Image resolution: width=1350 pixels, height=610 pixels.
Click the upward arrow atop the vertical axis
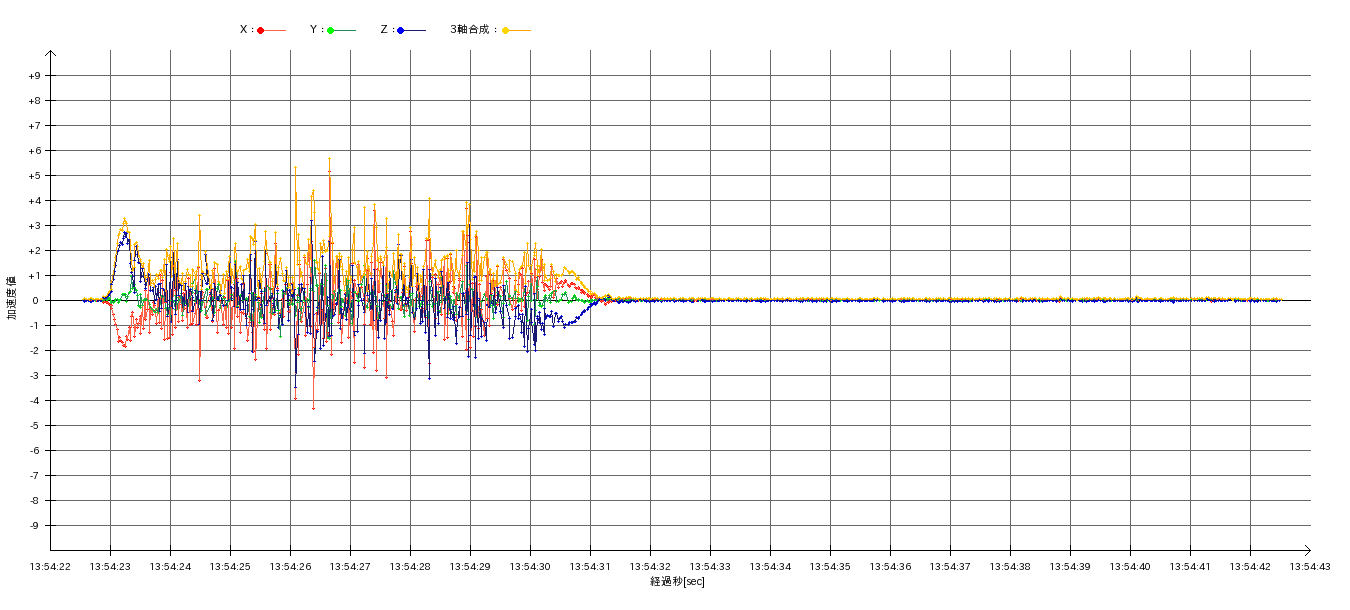tap(50, 54)
